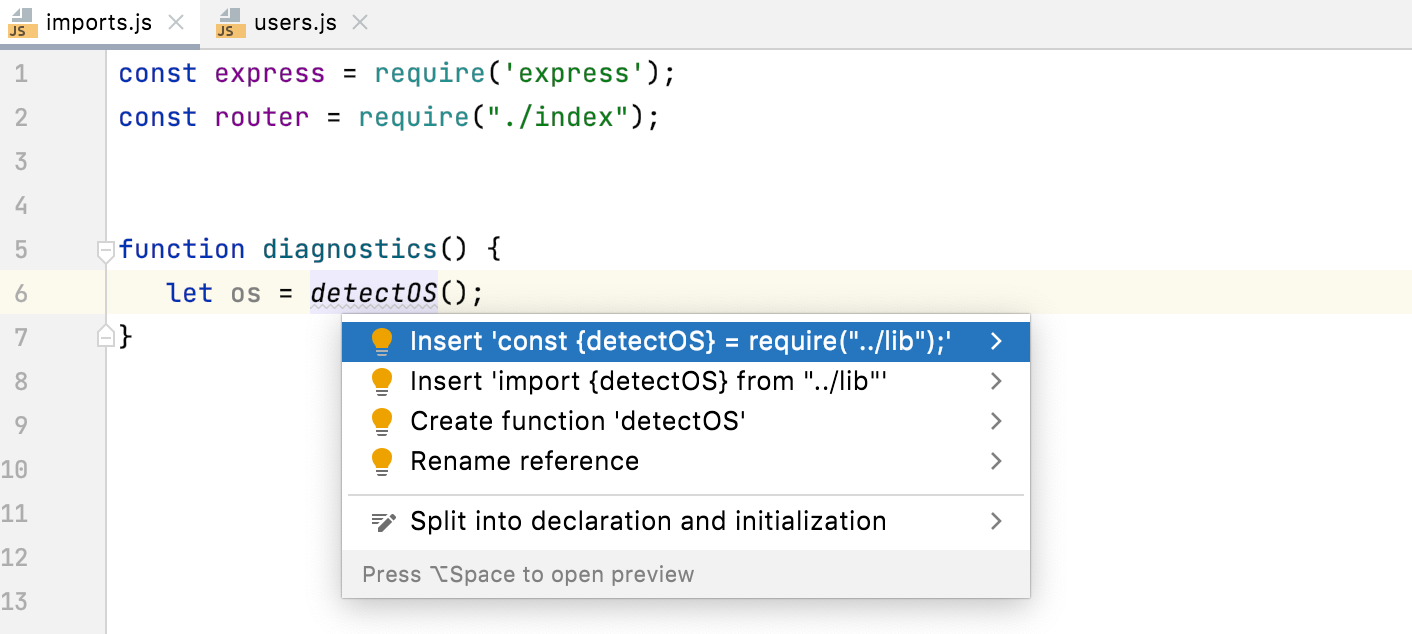Click the lightbulb next to the import statement action

click(x=383, y=381)
